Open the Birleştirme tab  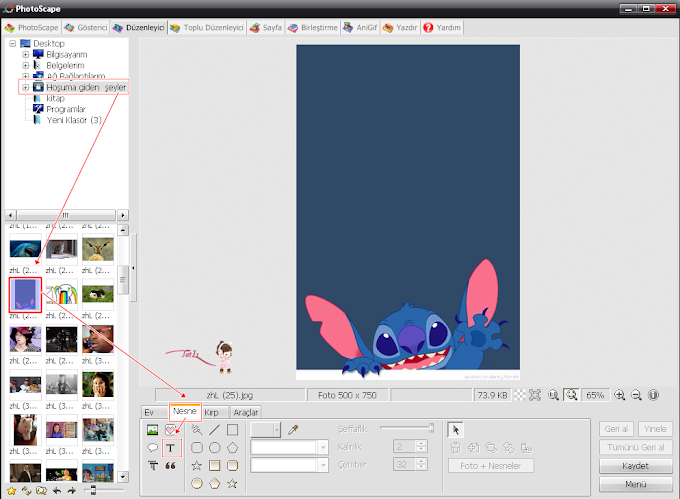pos(313,27)
